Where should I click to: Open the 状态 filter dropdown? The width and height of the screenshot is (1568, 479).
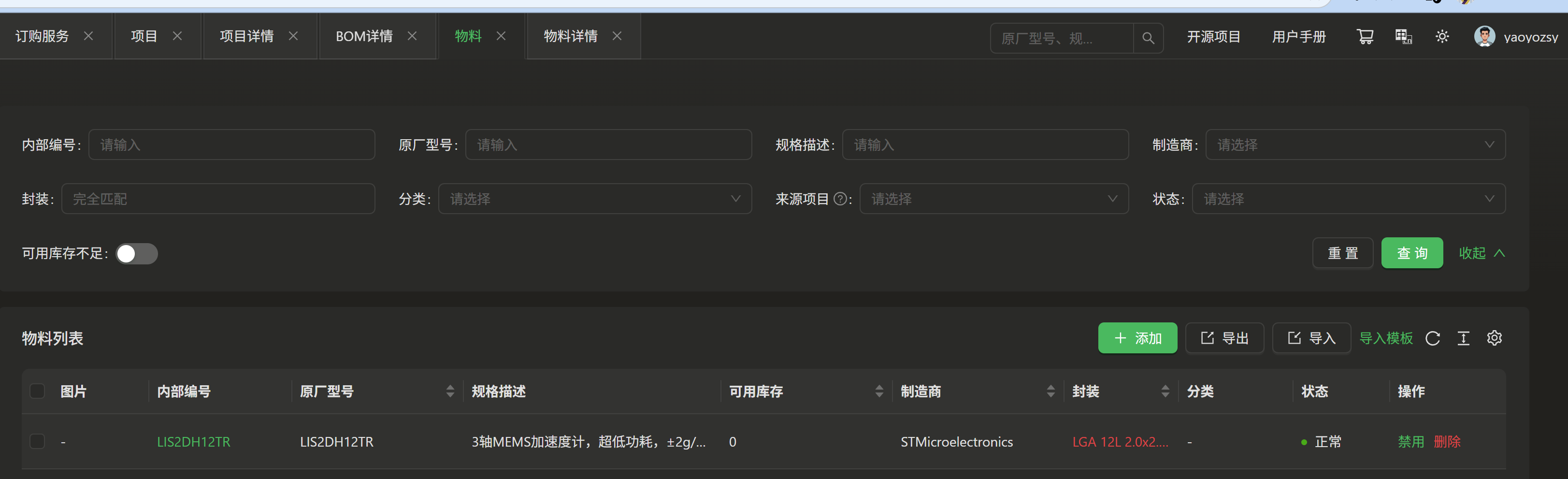click(x=1348, y=199)
